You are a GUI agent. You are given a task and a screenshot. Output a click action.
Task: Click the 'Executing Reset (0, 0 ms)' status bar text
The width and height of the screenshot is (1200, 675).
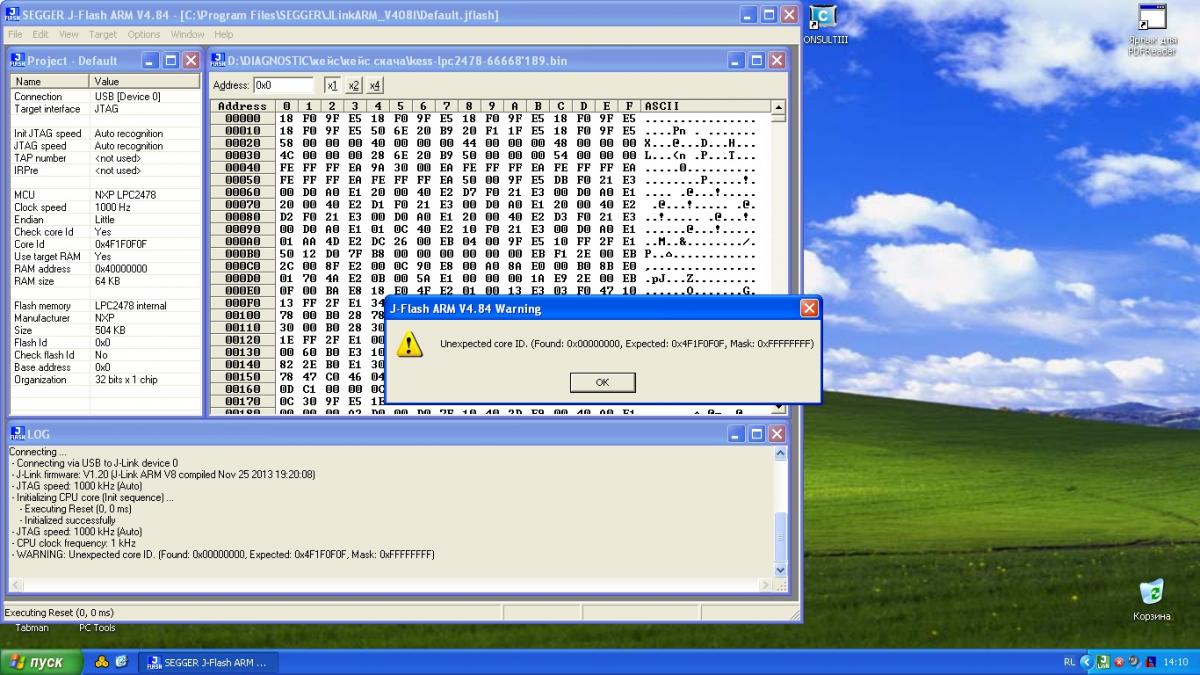(59, 612)
